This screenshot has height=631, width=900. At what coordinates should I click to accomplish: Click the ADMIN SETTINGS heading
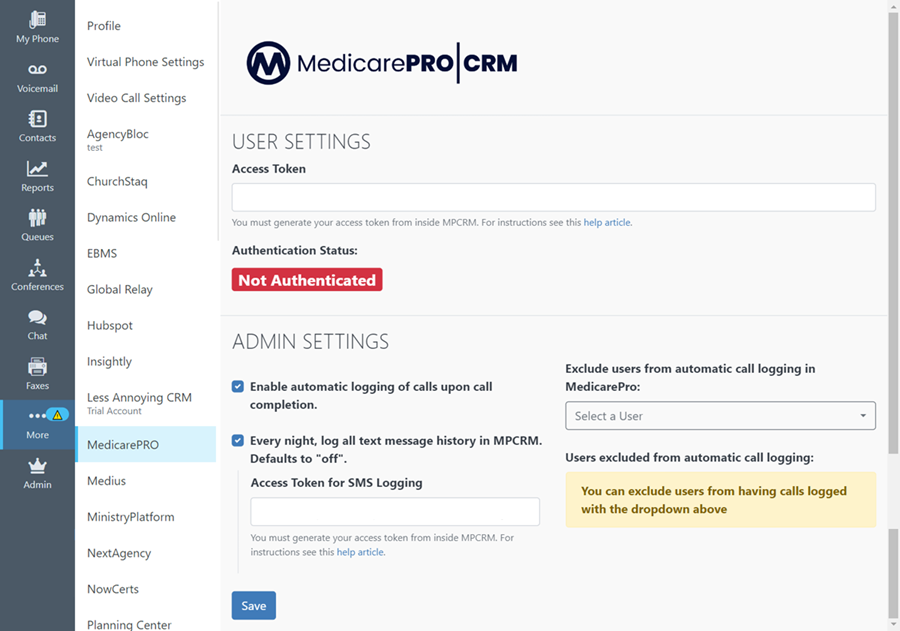click(x=311, y=342)
